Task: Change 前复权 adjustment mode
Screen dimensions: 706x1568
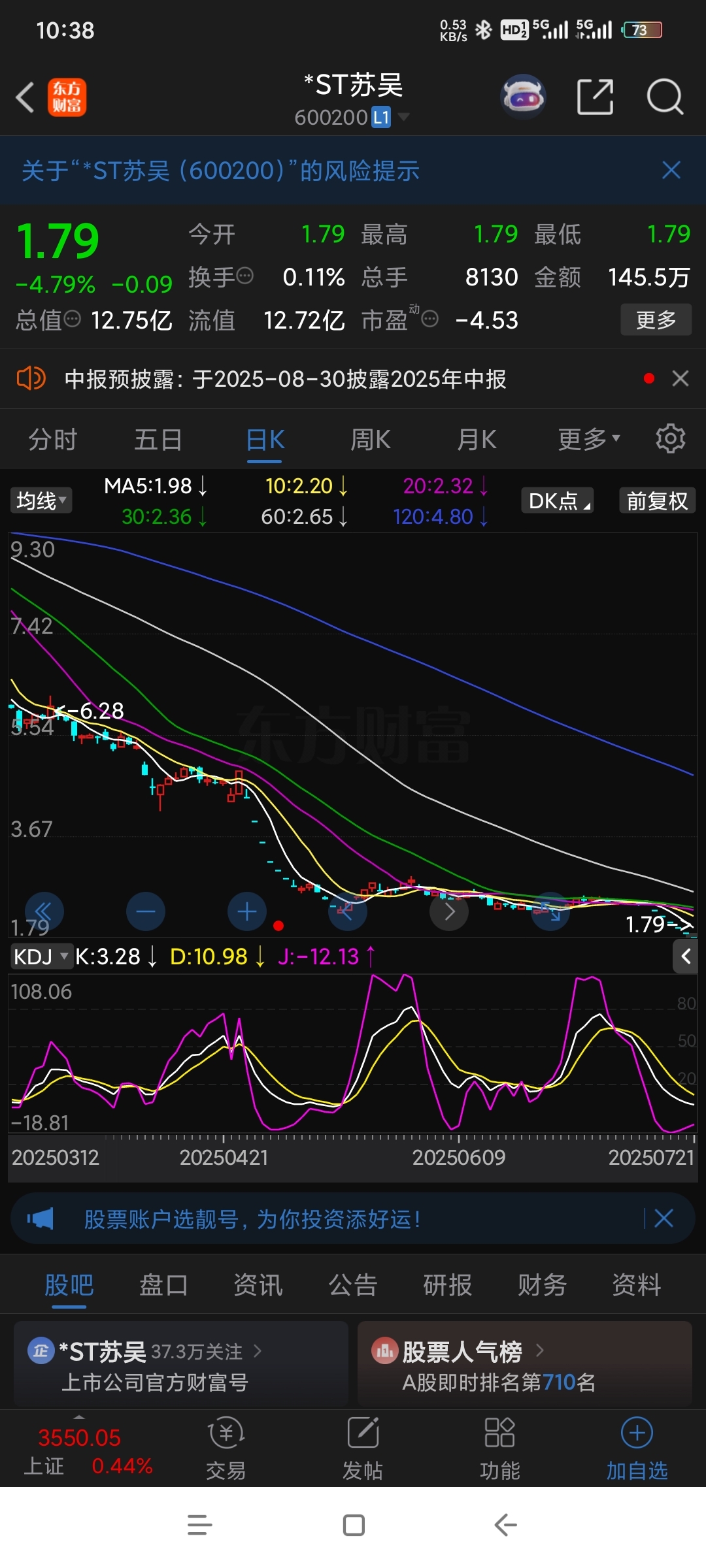Action: click(x=657, y=500)
